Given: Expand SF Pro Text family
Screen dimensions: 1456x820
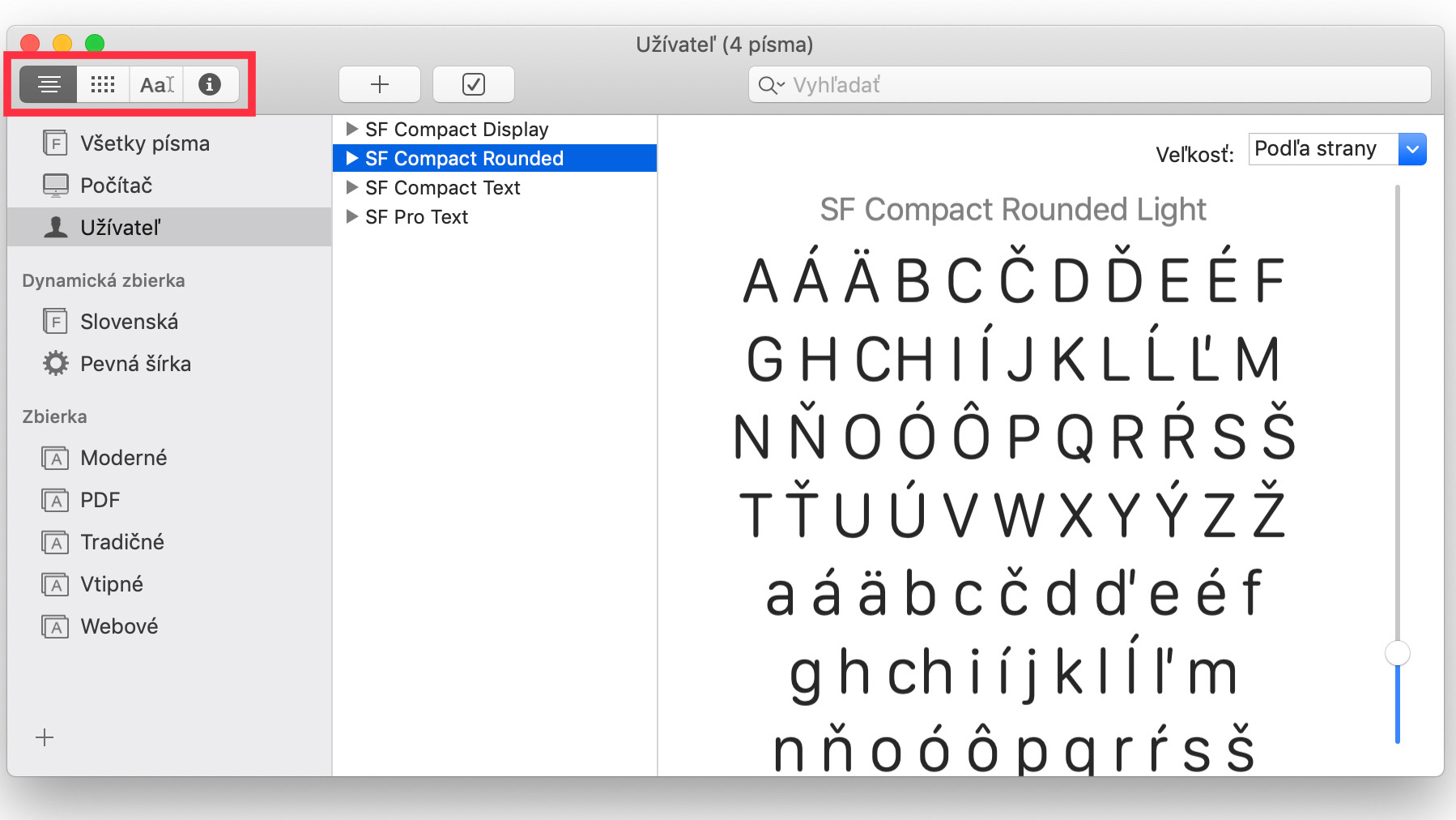Looking at the screenshot, I should pyautogui.click(x=351, y=216).
